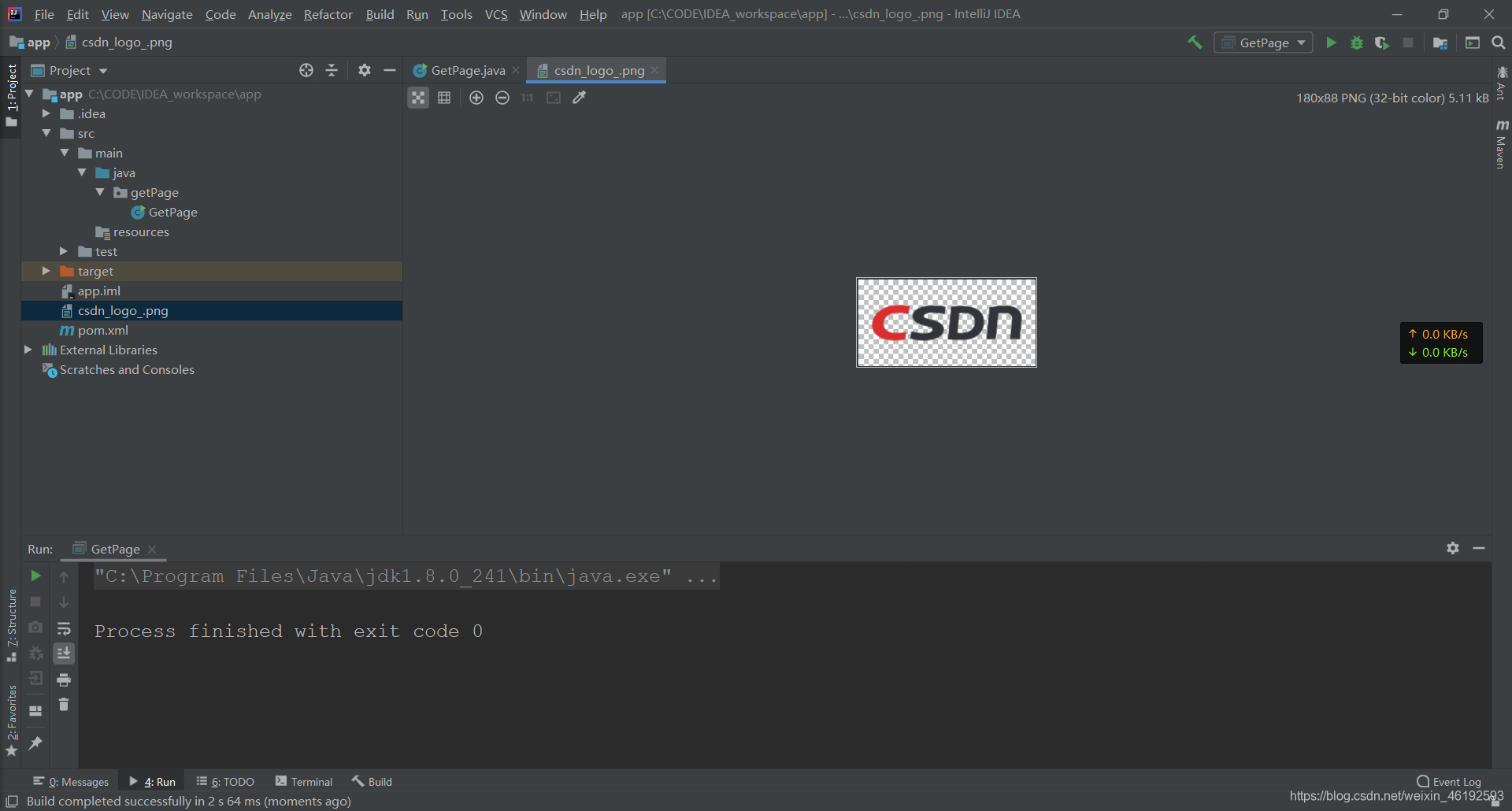The image size is (1512, 811).
Task: Open the Navigate menu
Action: point(167,14)
